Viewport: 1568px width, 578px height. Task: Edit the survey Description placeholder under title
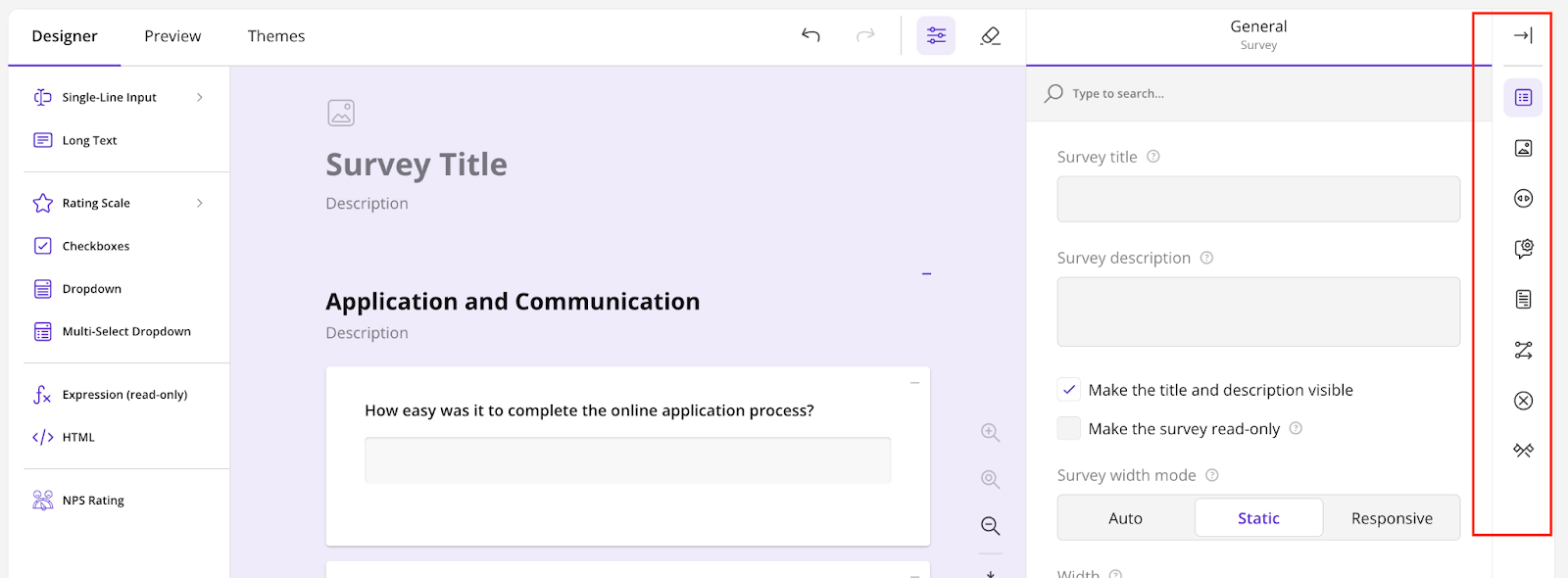(x=367, y=204)
